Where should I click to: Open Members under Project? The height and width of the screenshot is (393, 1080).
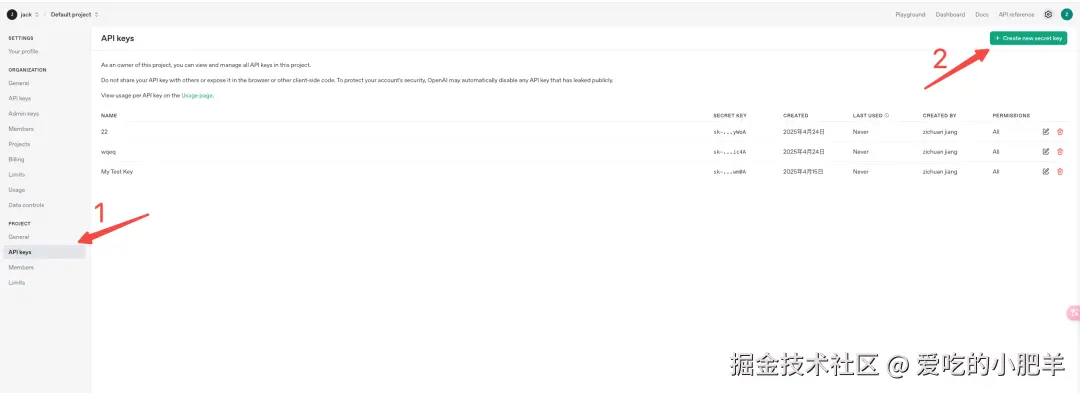point(21,267)
